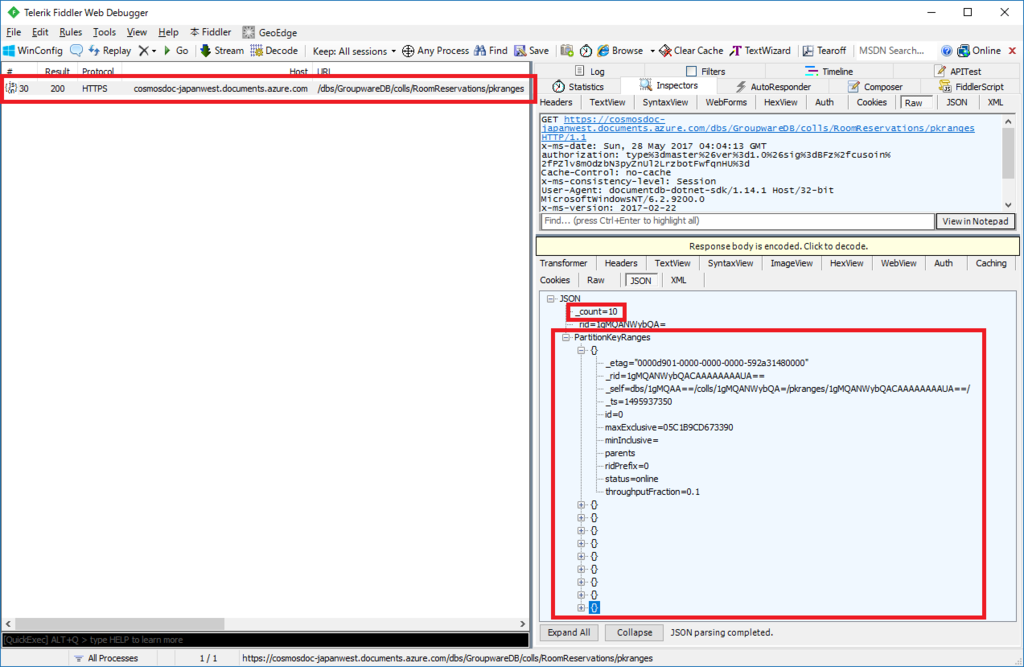This screenshot has height=667, width=1024.
Task: Open Find sessions tool
Action: click(491, 51)
